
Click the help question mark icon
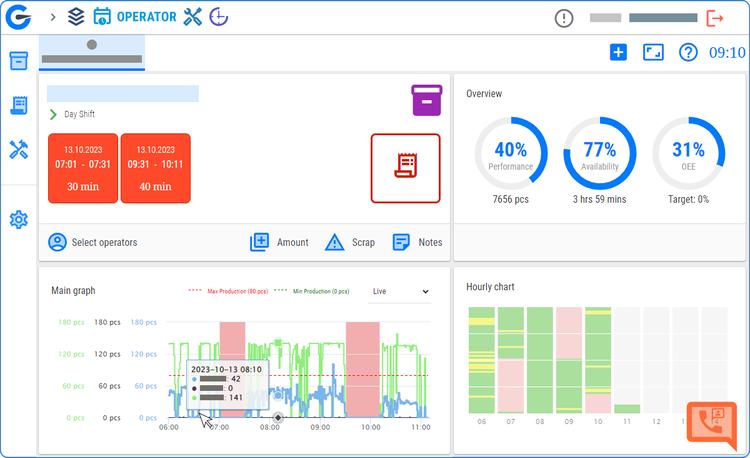(x=688, y=52)
